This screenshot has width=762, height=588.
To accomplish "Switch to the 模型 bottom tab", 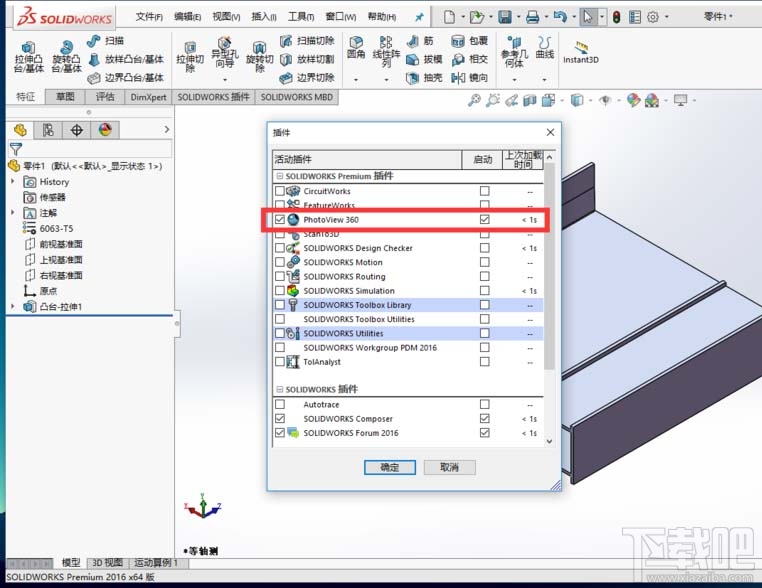I will tap(71, 563).
